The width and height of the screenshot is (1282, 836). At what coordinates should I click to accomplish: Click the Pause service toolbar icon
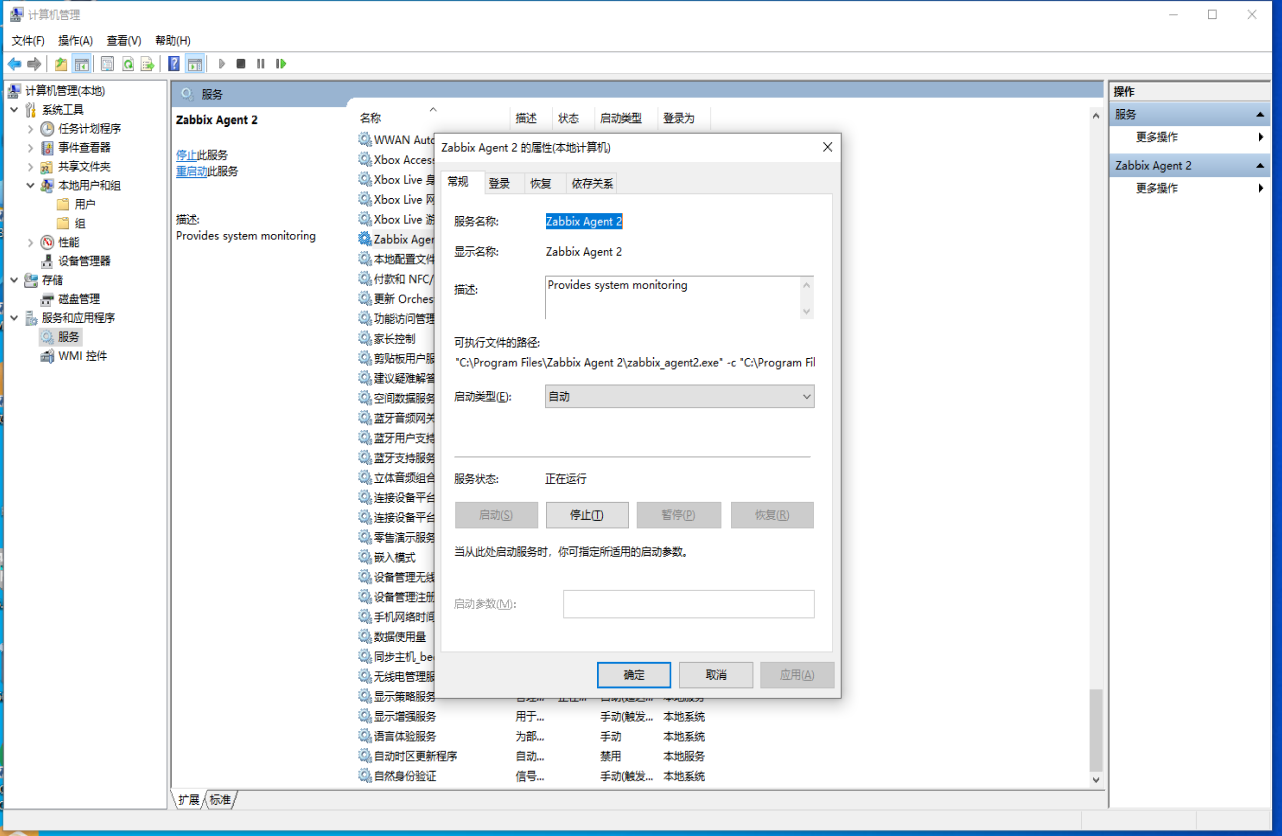click(261, 64)
